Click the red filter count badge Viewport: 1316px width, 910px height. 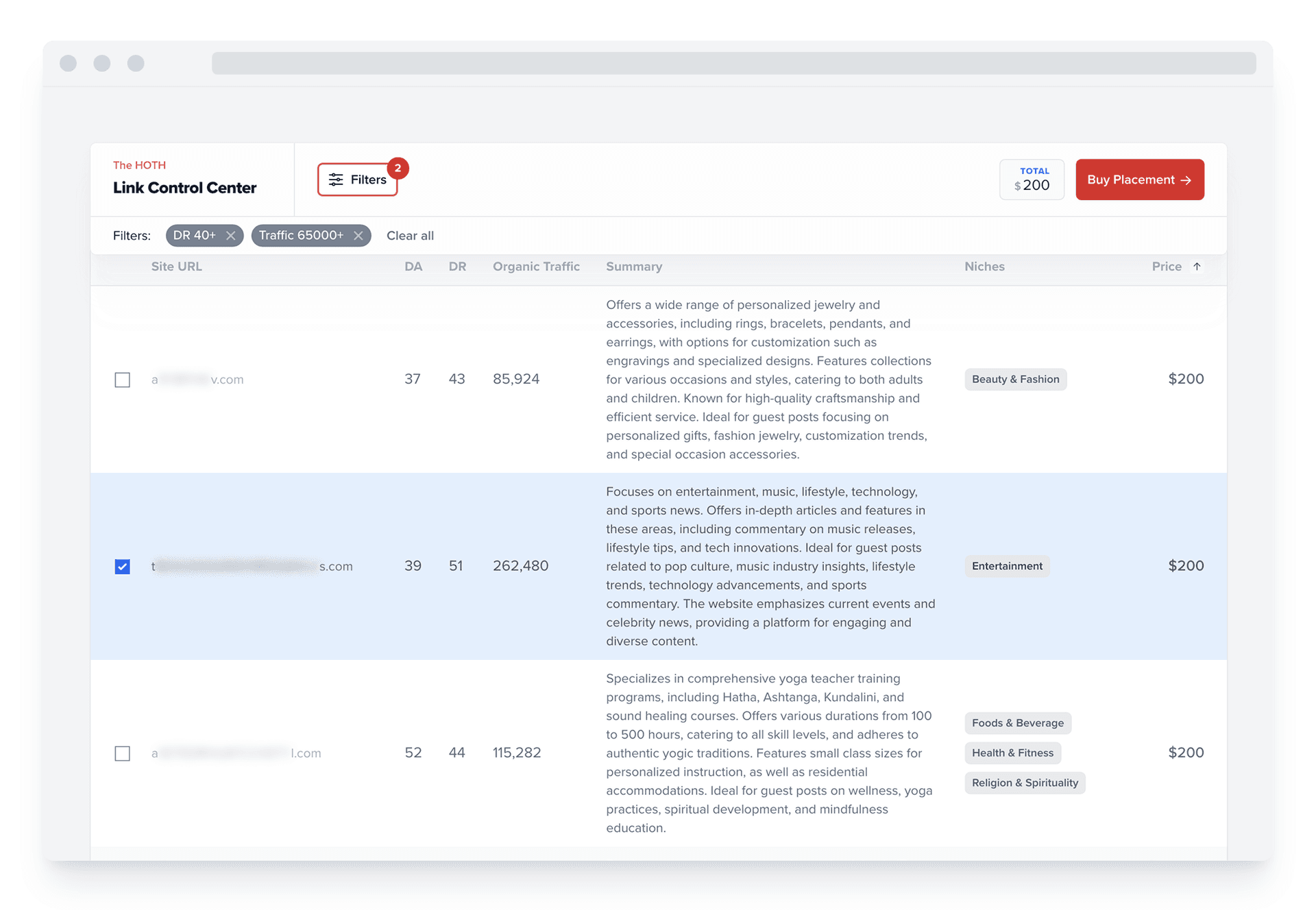(x=398, y=168)
